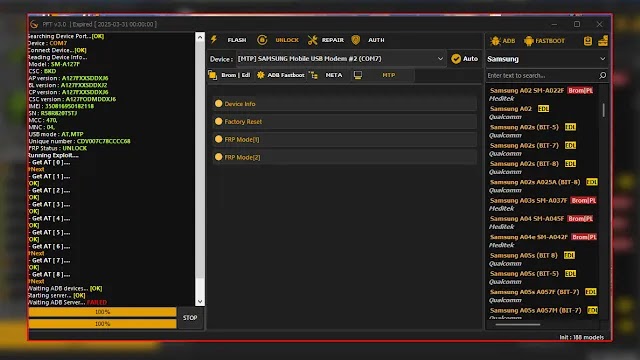Click the model list horizontal scrollbar
640x360 pixels.
point(518,324)
